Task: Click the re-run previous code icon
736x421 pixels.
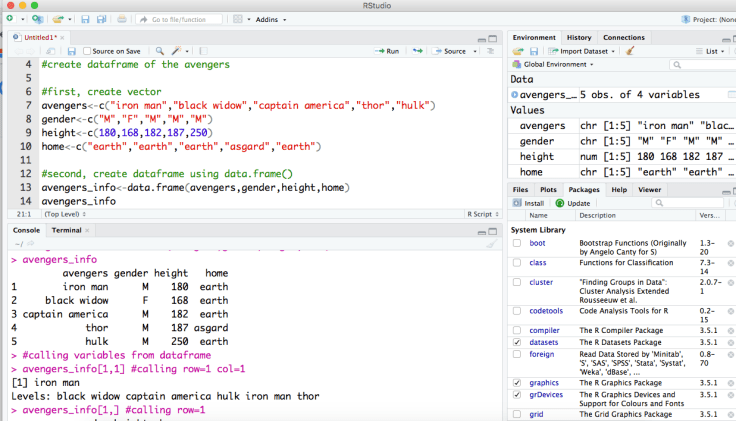Action: [x=416, y=51]
